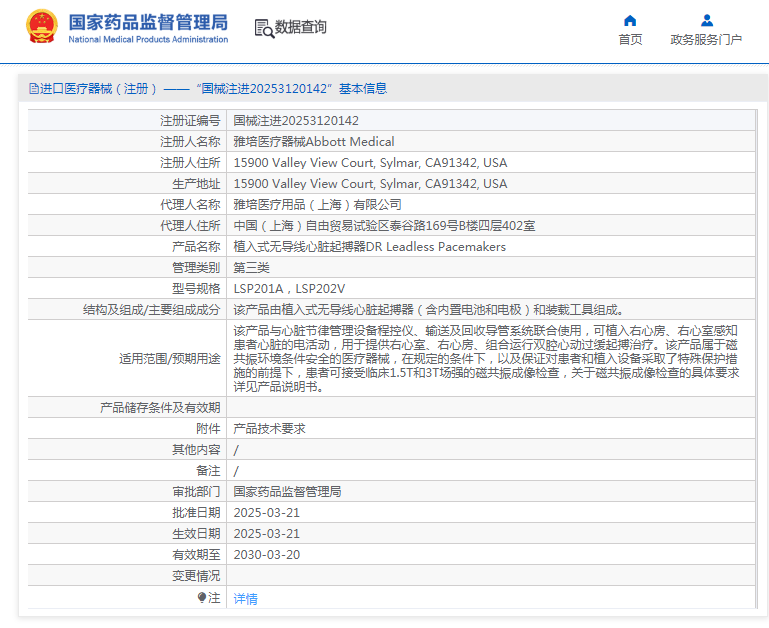The image size is (769, 628).
Task: Open the 数据查询 menu item
Action: pos(301,28)
